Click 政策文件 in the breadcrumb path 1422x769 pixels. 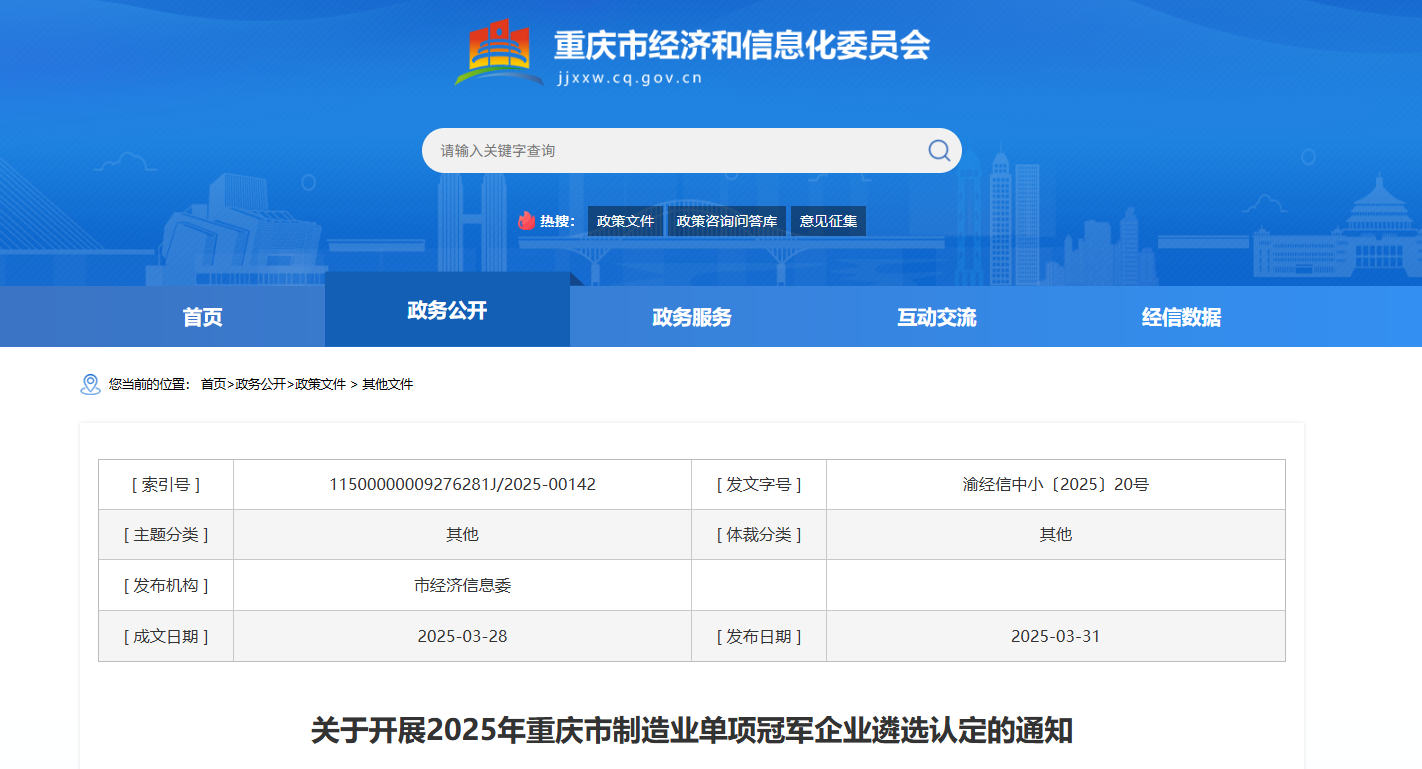point(320,384)
